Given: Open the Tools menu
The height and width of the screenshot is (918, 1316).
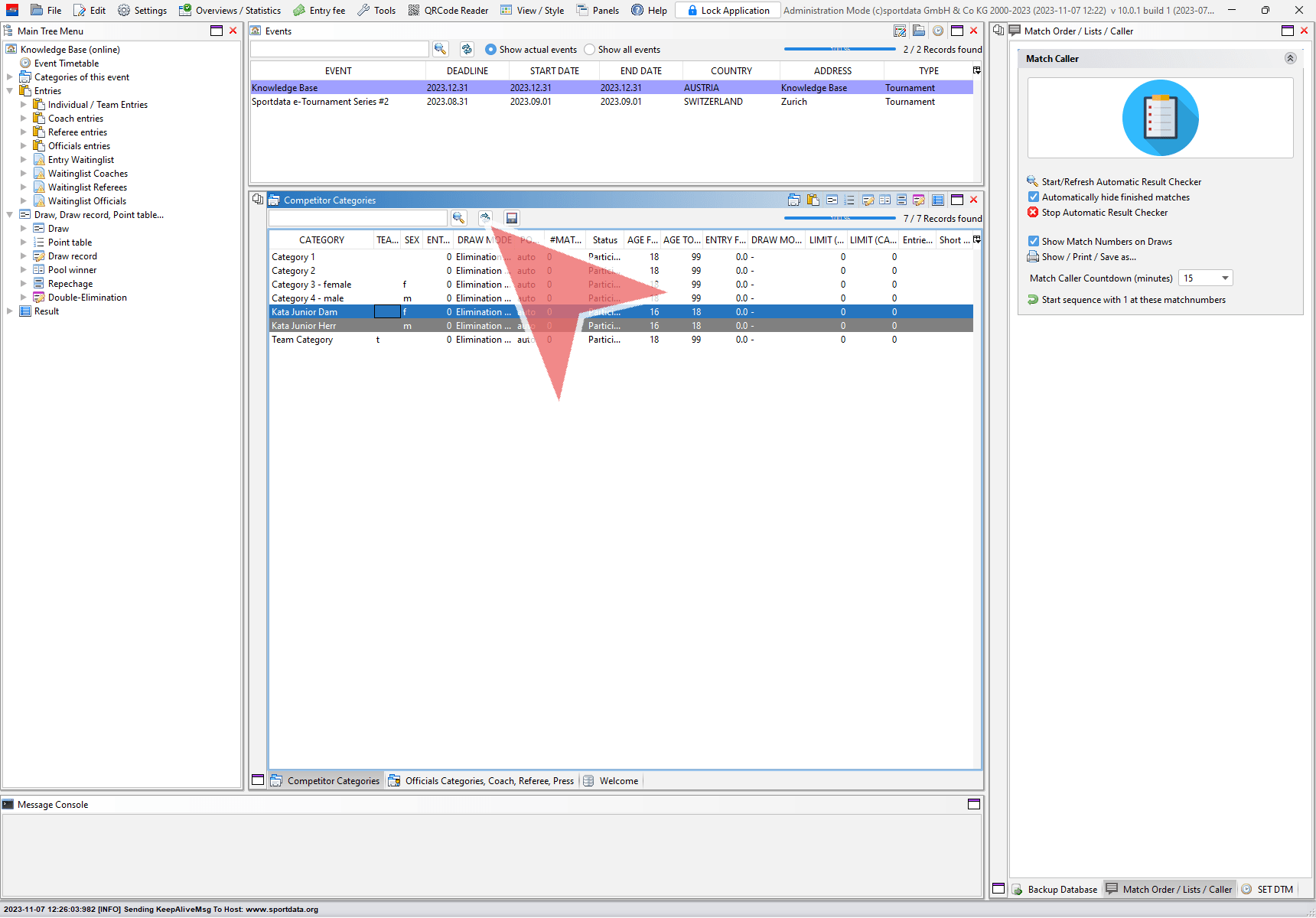Looking at the screenshot, I should click(376, 11).
